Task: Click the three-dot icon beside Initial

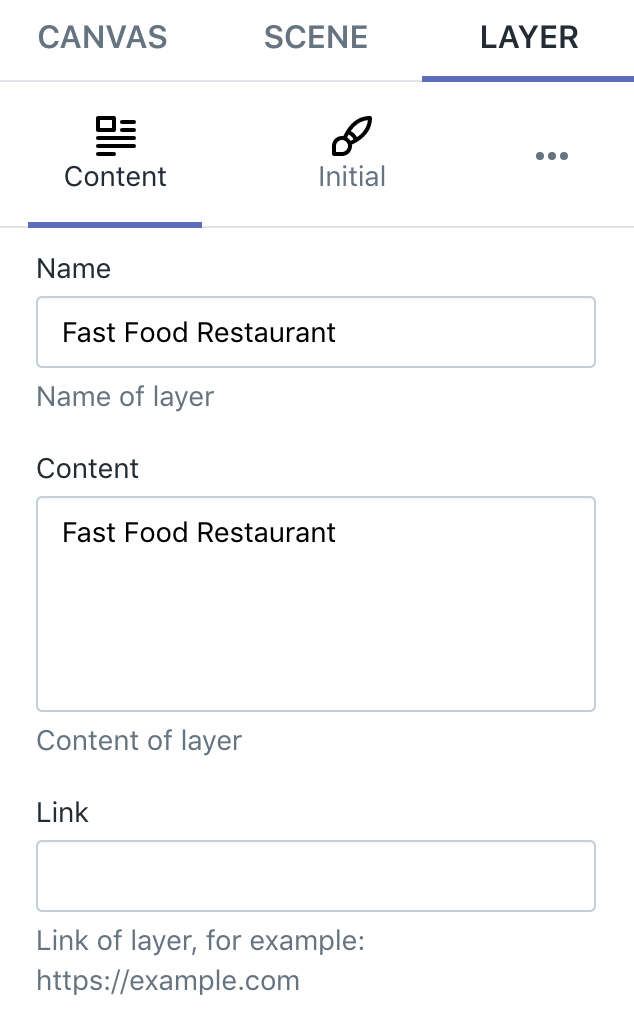Action: tap(552, 156)
